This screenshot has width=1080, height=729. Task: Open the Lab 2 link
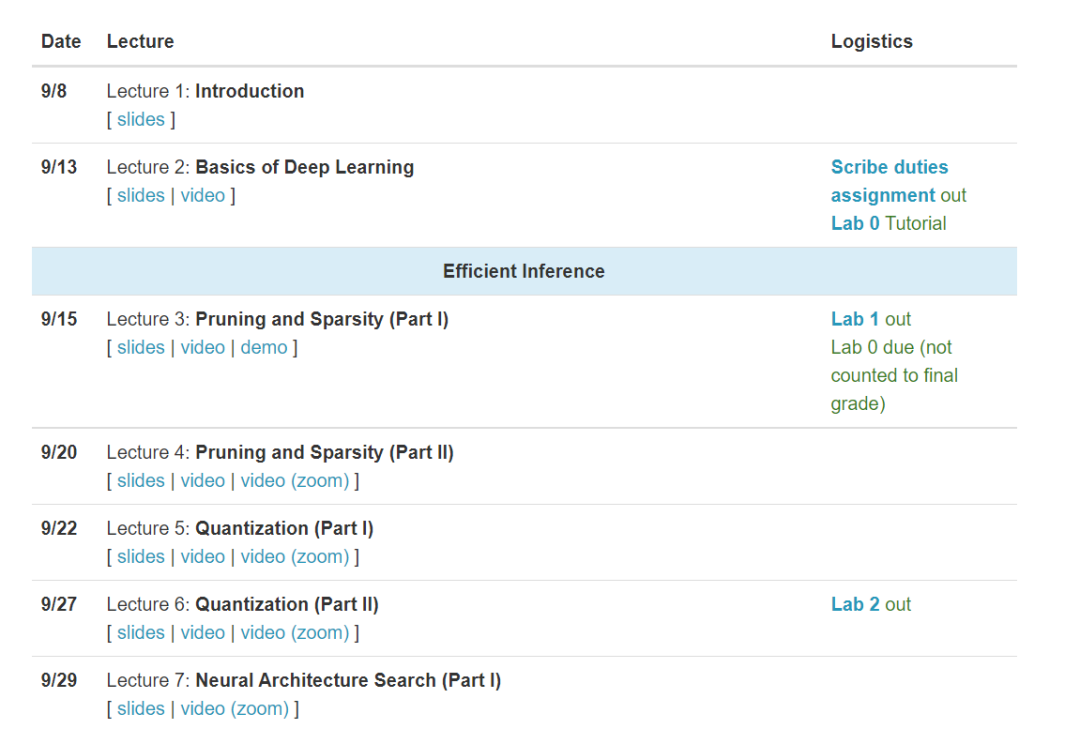pos(855,604)
